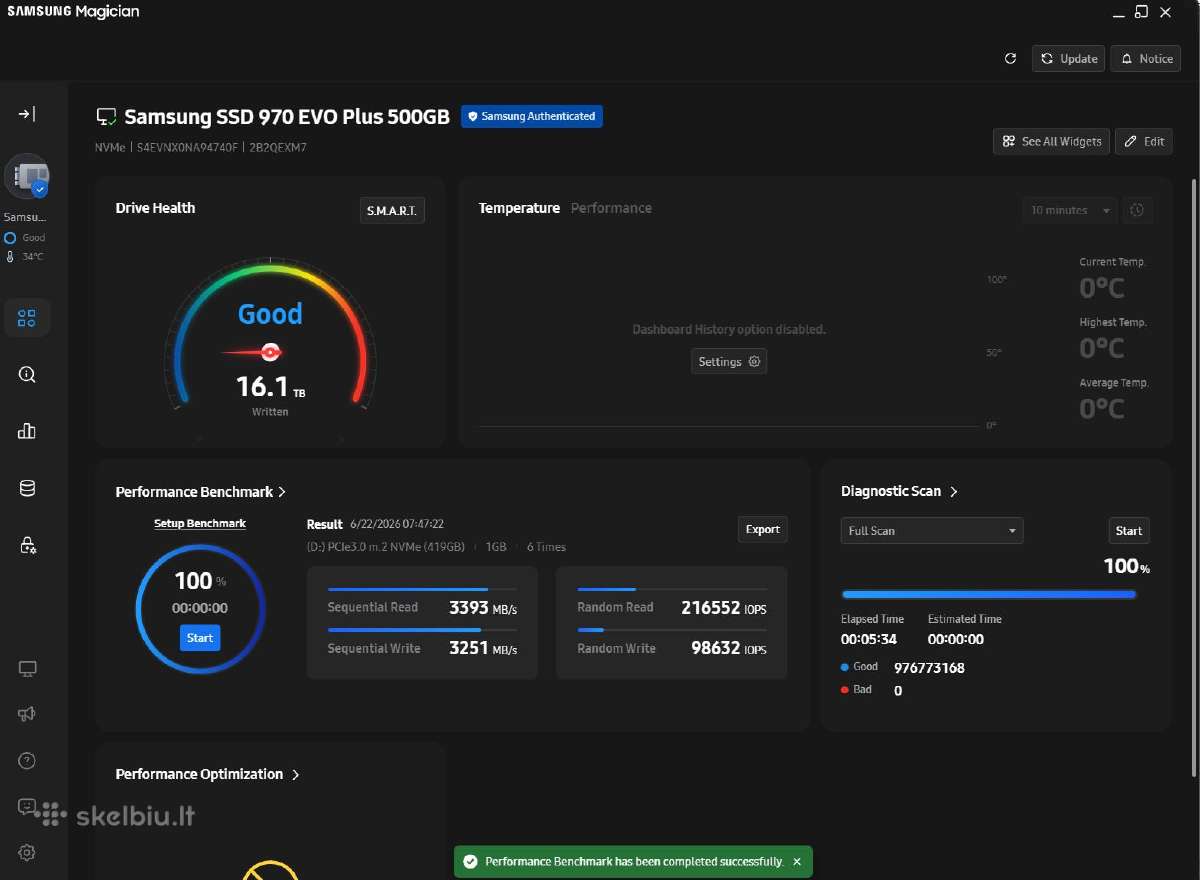Click See All Widgets
The image size is (1200, 880).
click(1051, 141)
